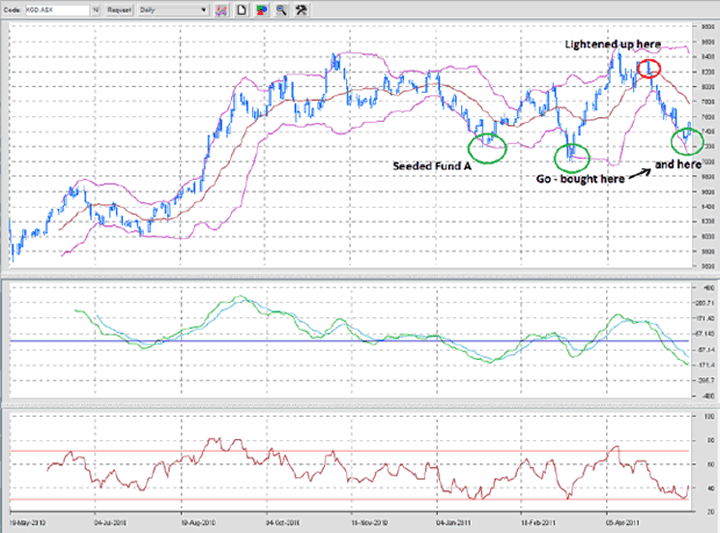
Task: Open the colored shapes icon in the toolbar
Action: [x=260, y=9]
